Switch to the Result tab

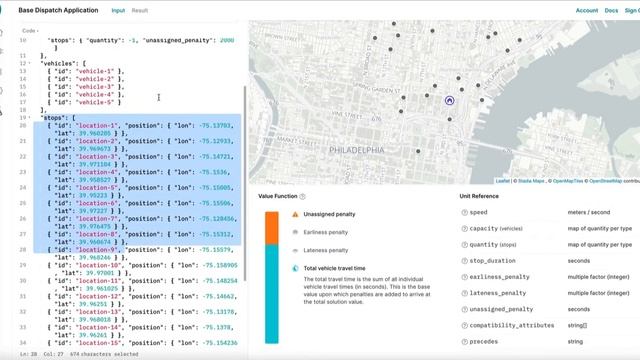click(x=140, y=11)
